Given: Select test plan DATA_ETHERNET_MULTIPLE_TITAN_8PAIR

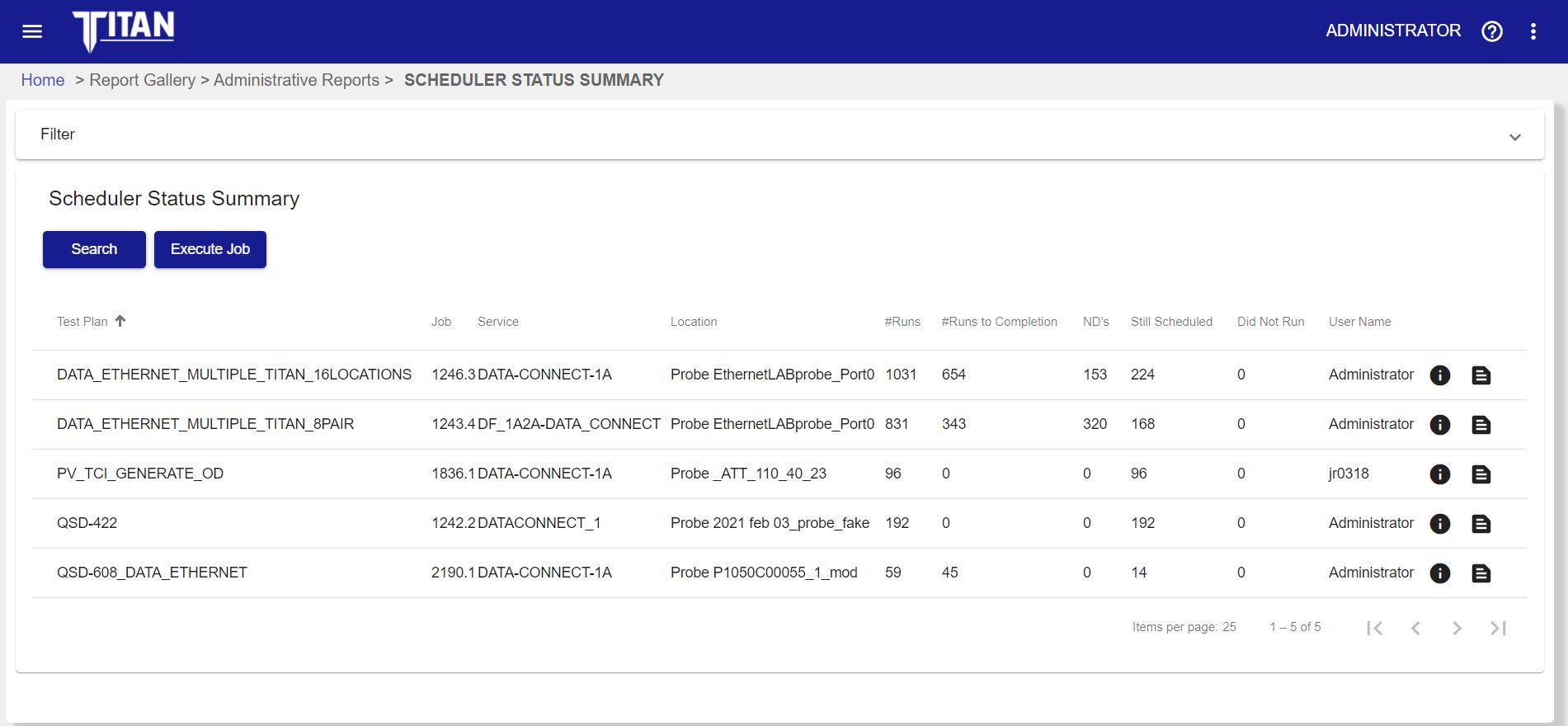Looking at the screenshot, I should click(205, 424).
